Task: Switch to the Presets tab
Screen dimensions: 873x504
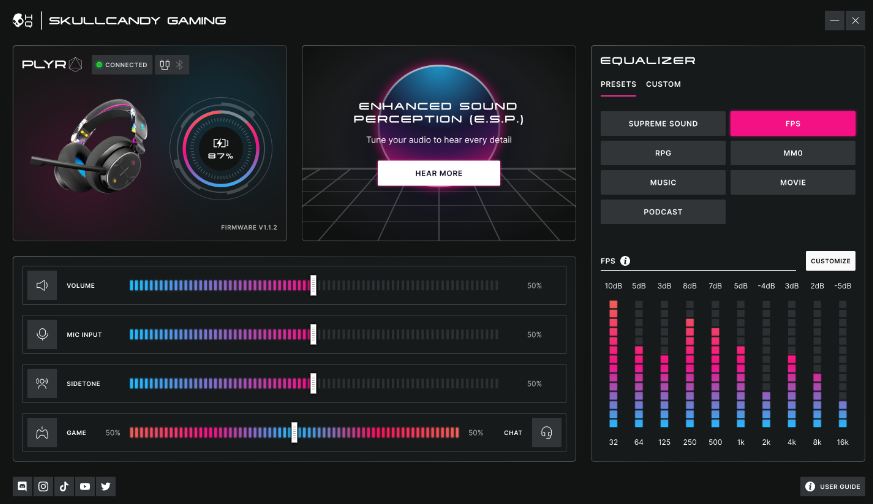Action: pyautogui.click(x=618, y=84)
